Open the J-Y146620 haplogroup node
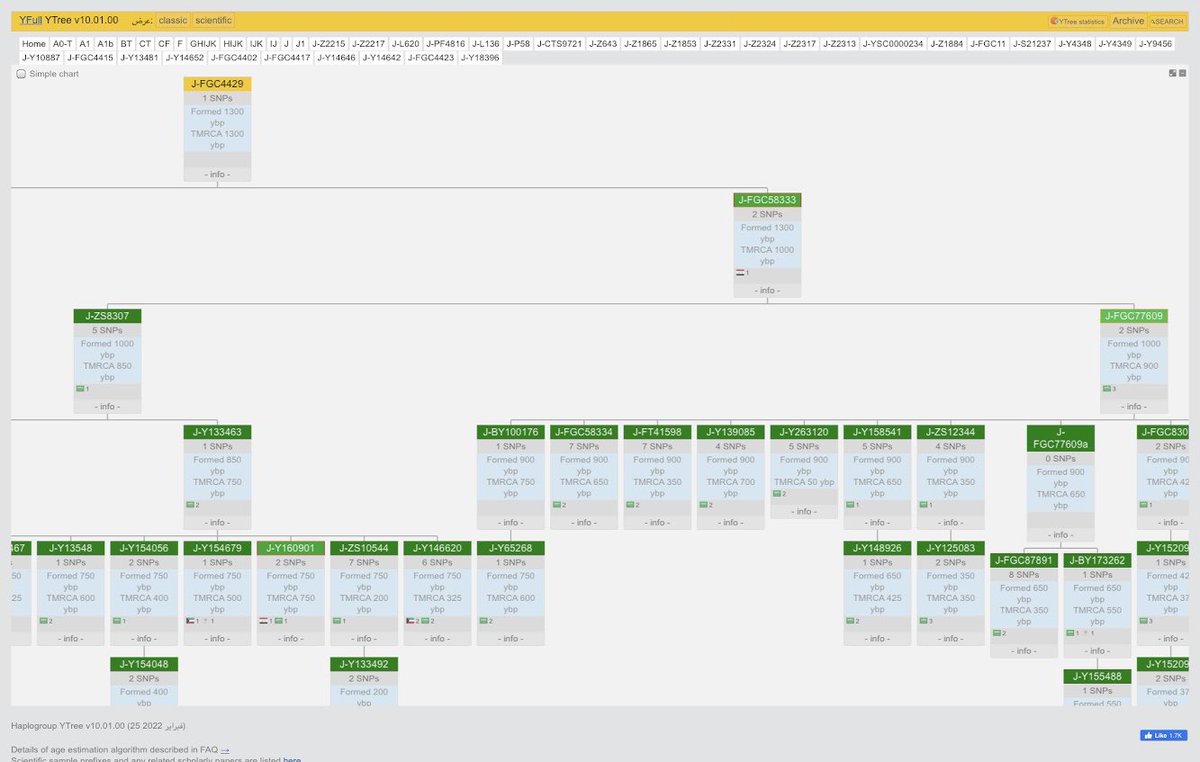 point(437,548)
